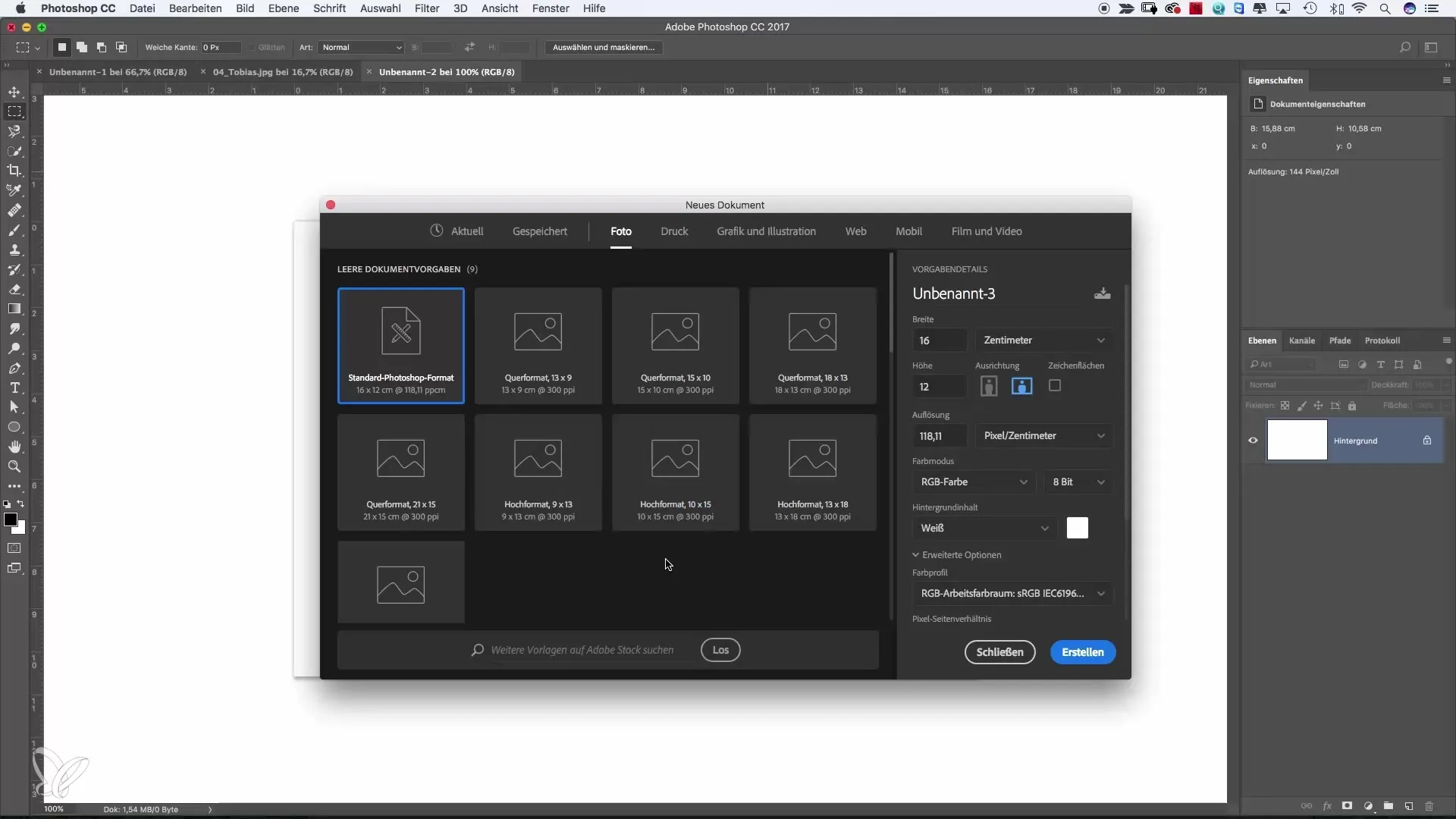The image size is (1456, 819).
Task: Open the workspace switcher icon
Action: [1431, 47]
